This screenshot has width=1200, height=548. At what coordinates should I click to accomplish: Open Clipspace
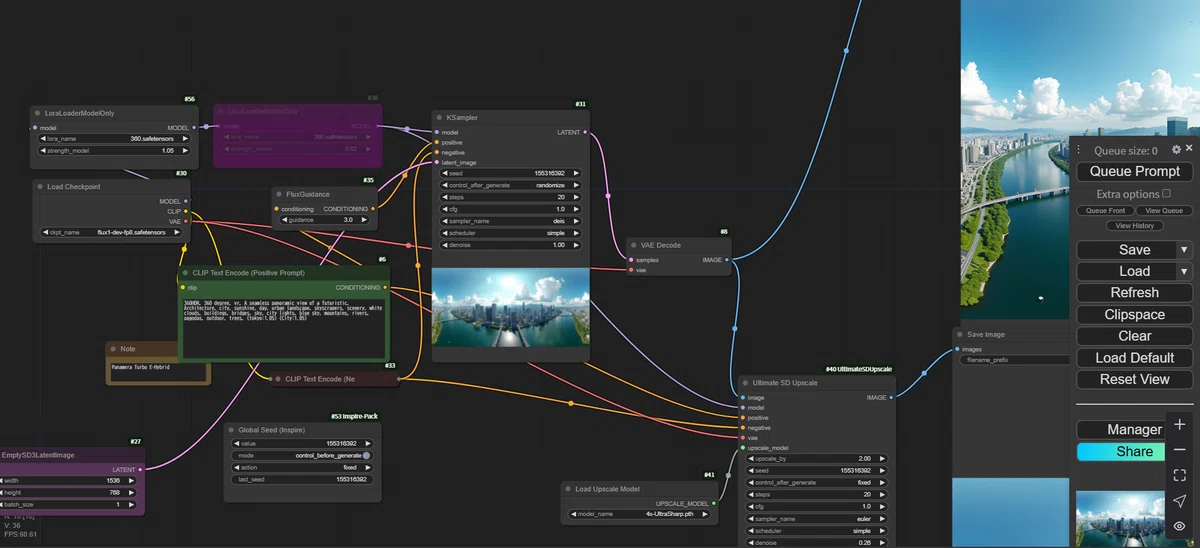point(1134,314)
